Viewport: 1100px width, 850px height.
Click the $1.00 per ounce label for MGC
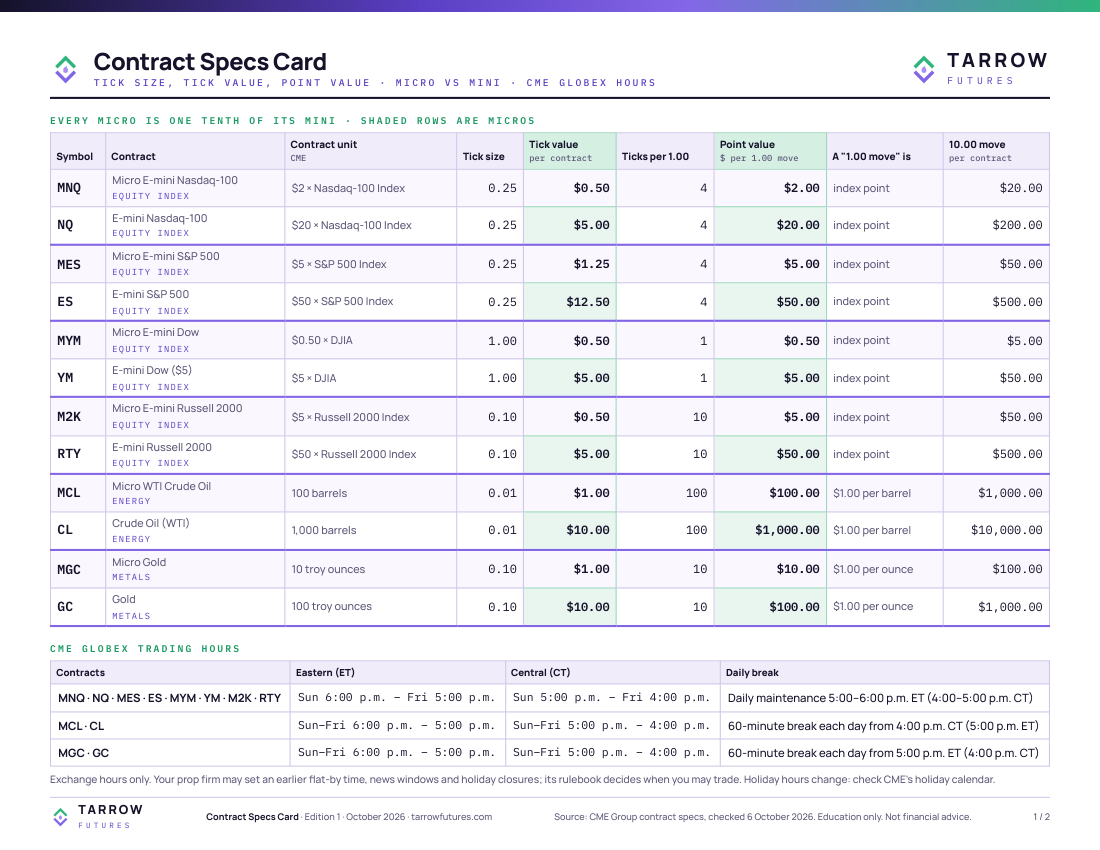point(873,569)
